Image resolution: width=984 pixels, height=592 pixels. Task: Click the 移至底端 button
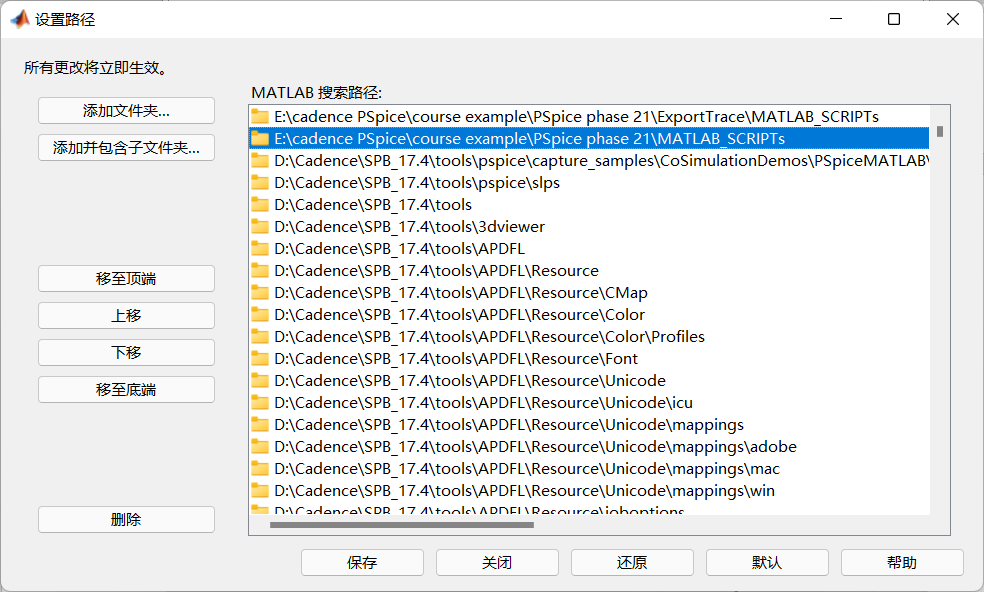pyautogui.click(x=126, y=389)
